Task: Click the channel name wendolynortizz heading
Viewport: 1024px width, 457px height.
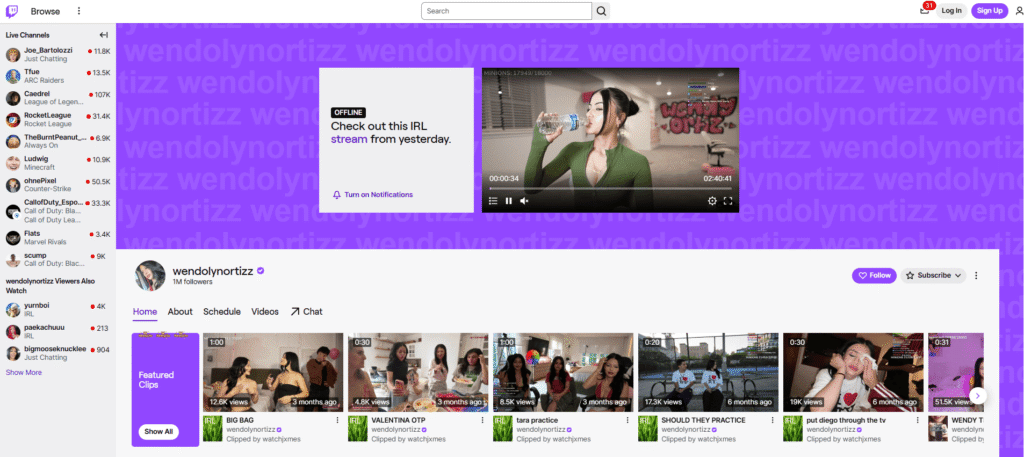Action: (214, 270)
